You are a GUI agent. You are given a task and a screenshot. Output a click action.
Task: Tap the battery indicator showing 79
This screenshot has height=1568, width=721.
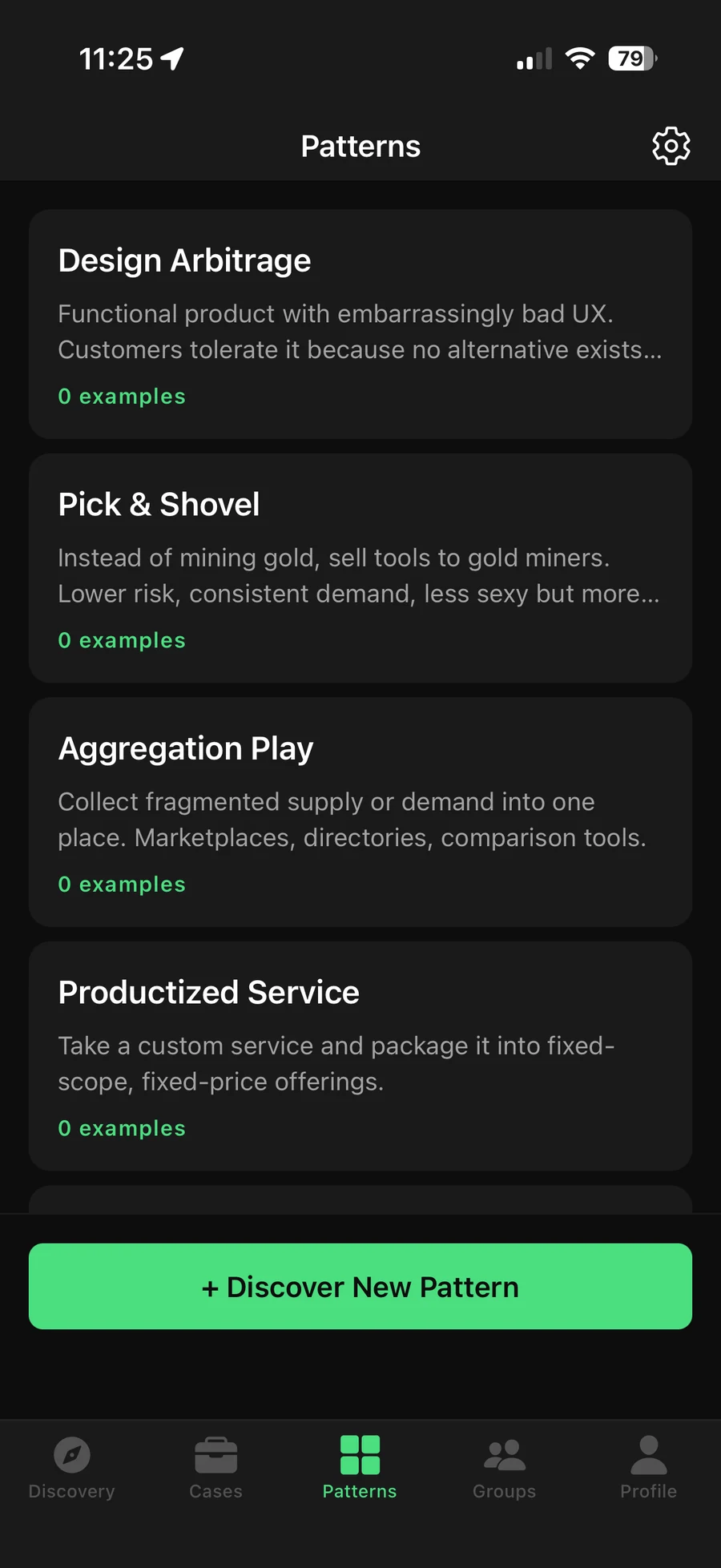click(633, 58)
